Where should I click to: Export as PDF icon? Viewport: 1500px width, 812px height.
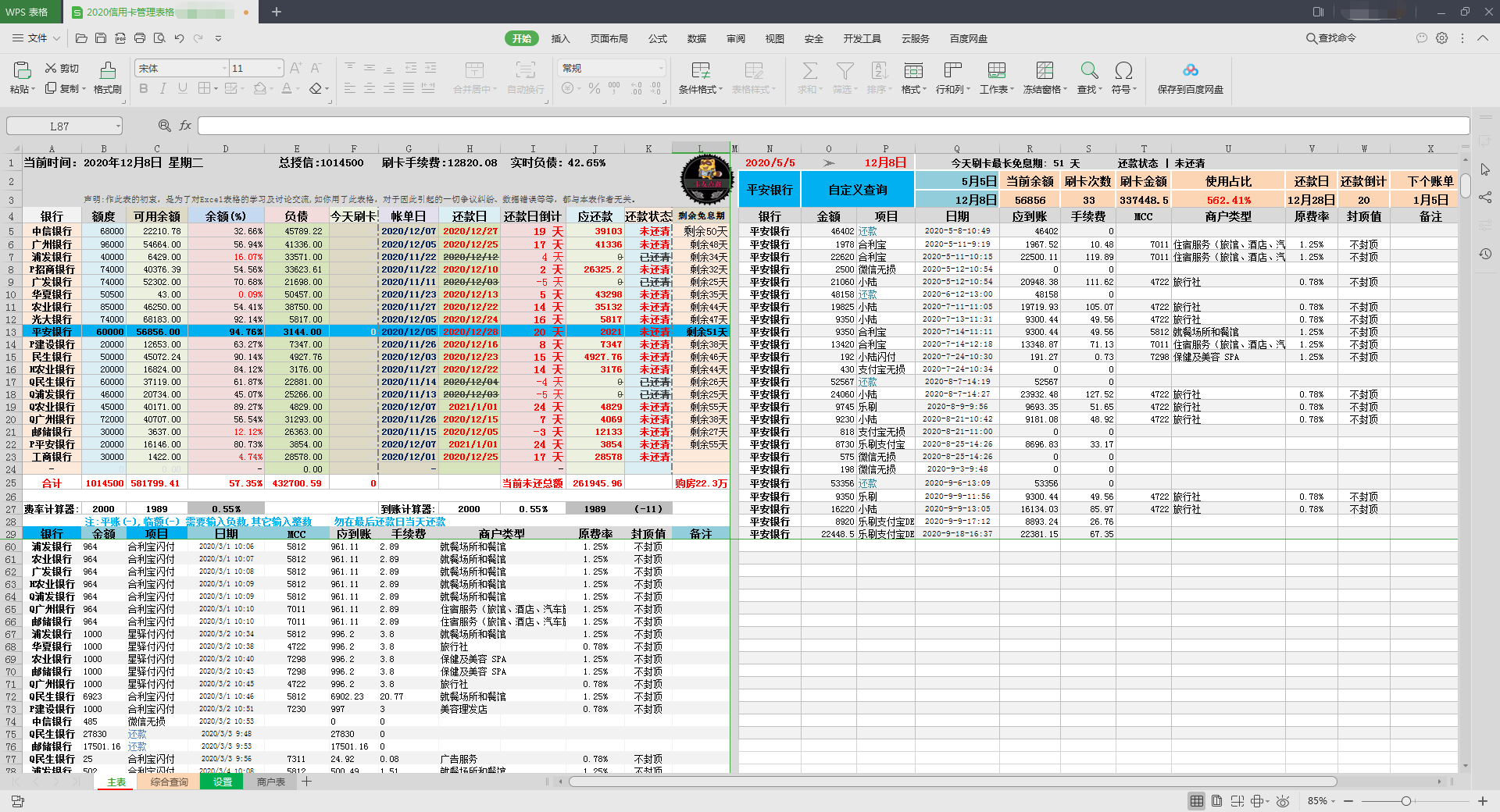coord(120,37)
